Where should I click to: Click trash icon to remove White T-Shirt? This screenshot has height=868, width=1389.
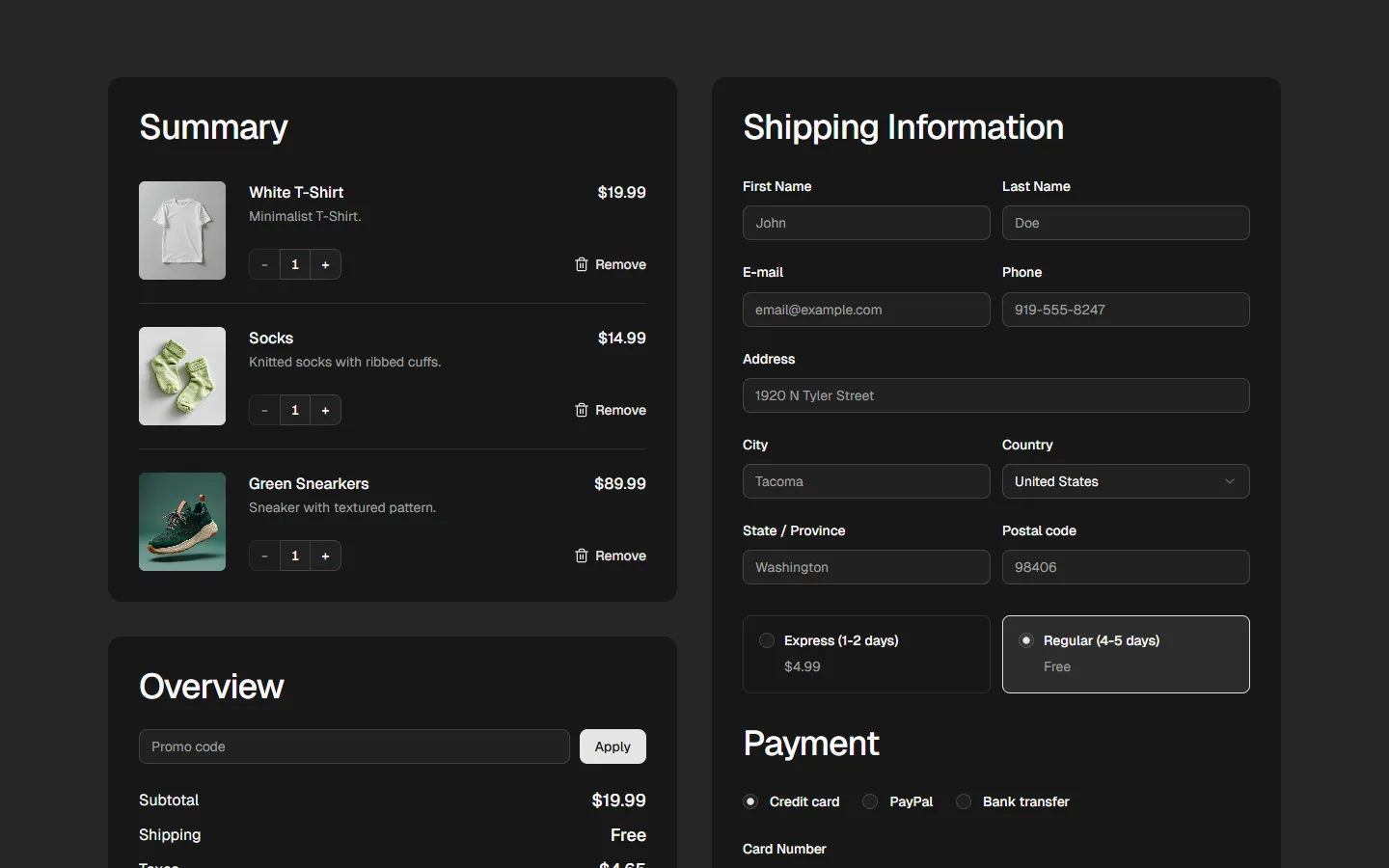point(582,264)
